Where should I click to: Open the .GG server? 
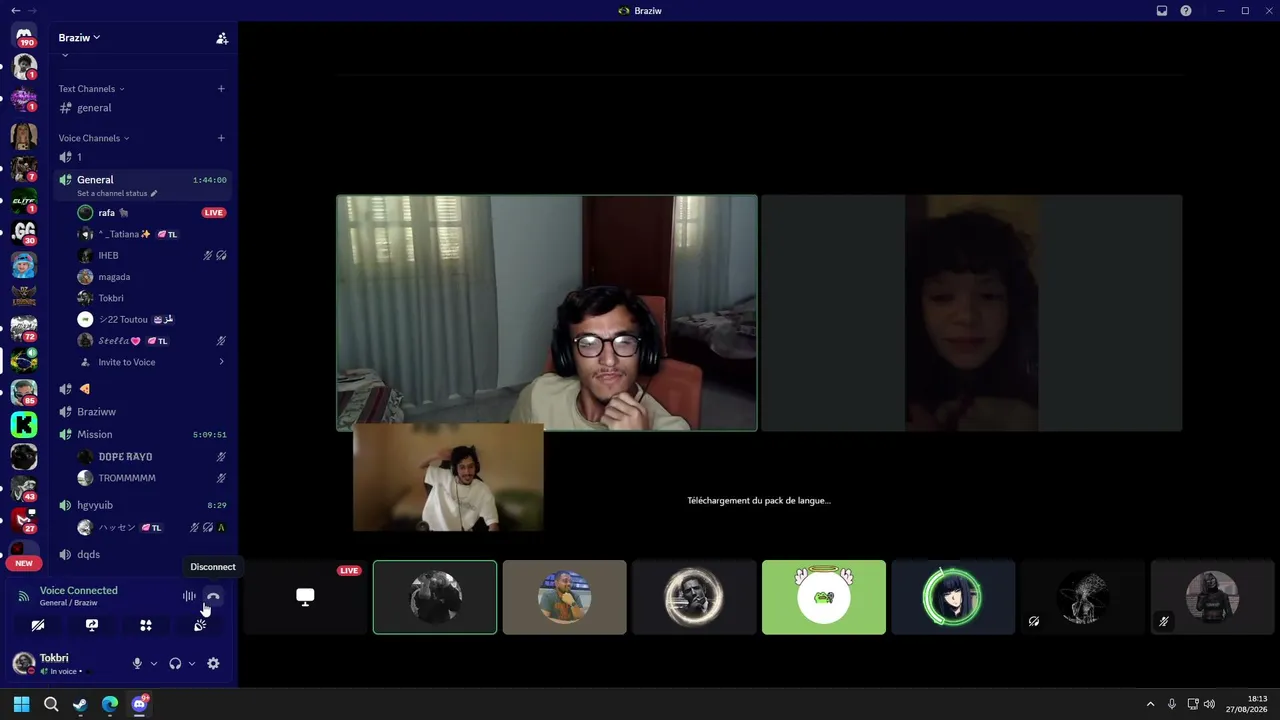click(x=24, y=232)
